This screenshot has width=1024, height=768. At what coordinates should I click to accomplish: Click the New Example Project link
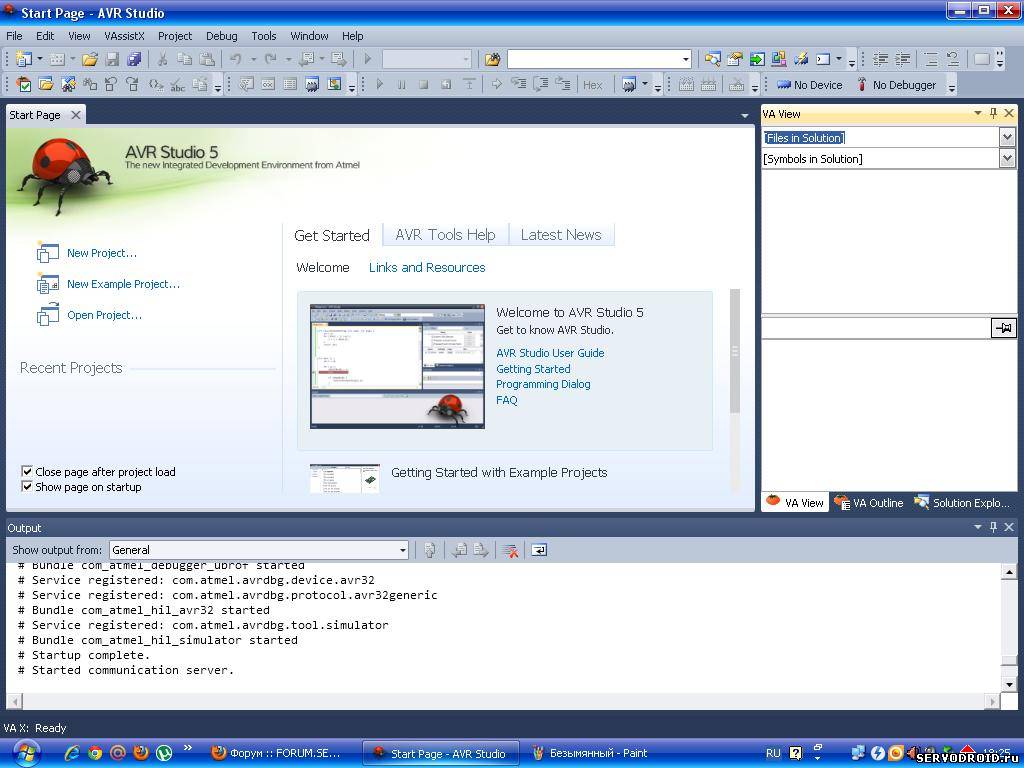pyautogui.click(x=123, y=284)
